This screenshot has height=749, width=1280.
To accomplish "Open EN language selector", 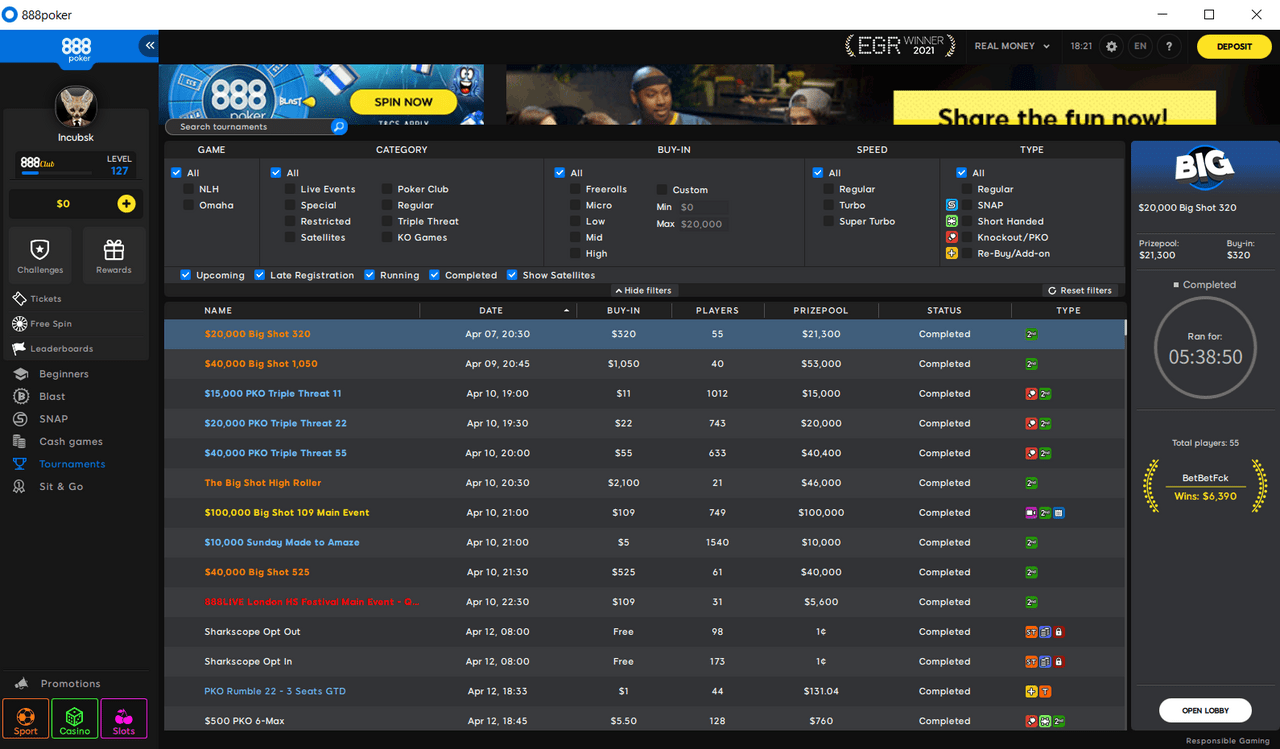I will click(1140, 46).
